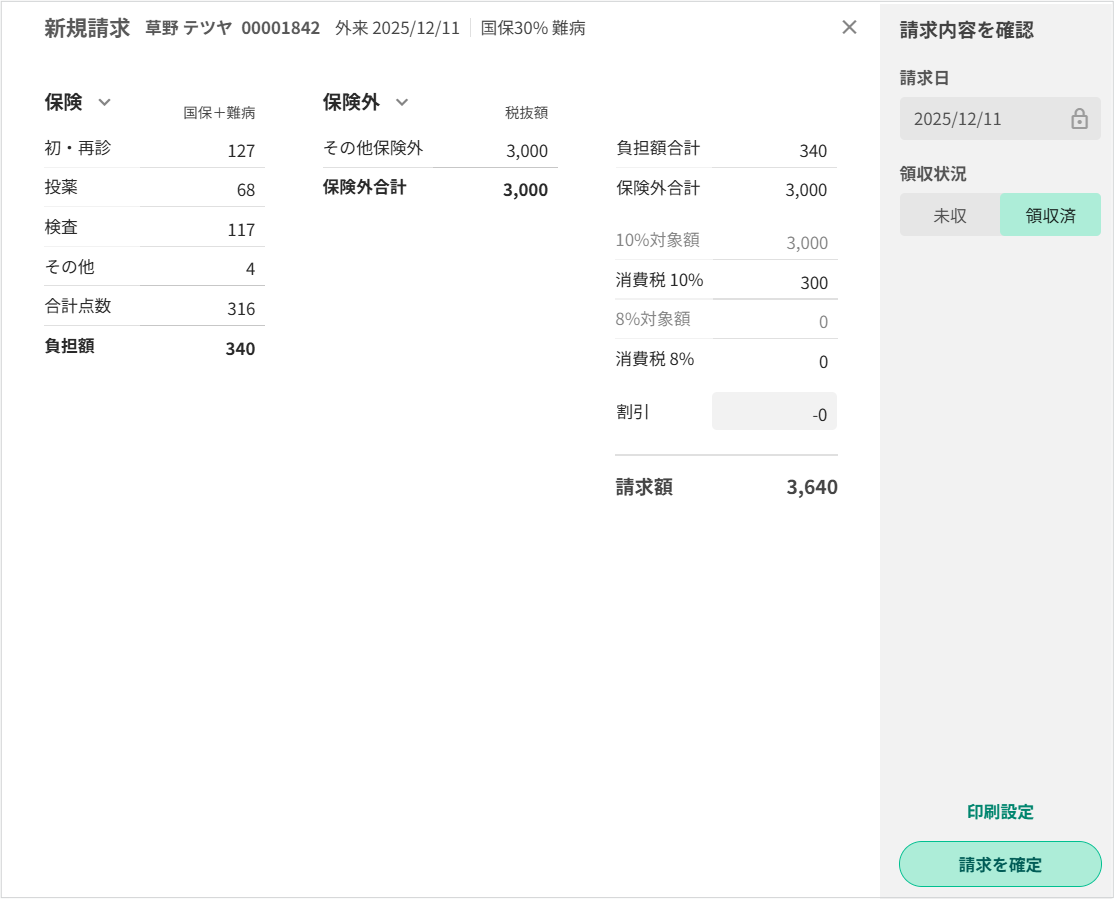Click the bold 保険外合計 value in 保険外 column

click(526, 190)
